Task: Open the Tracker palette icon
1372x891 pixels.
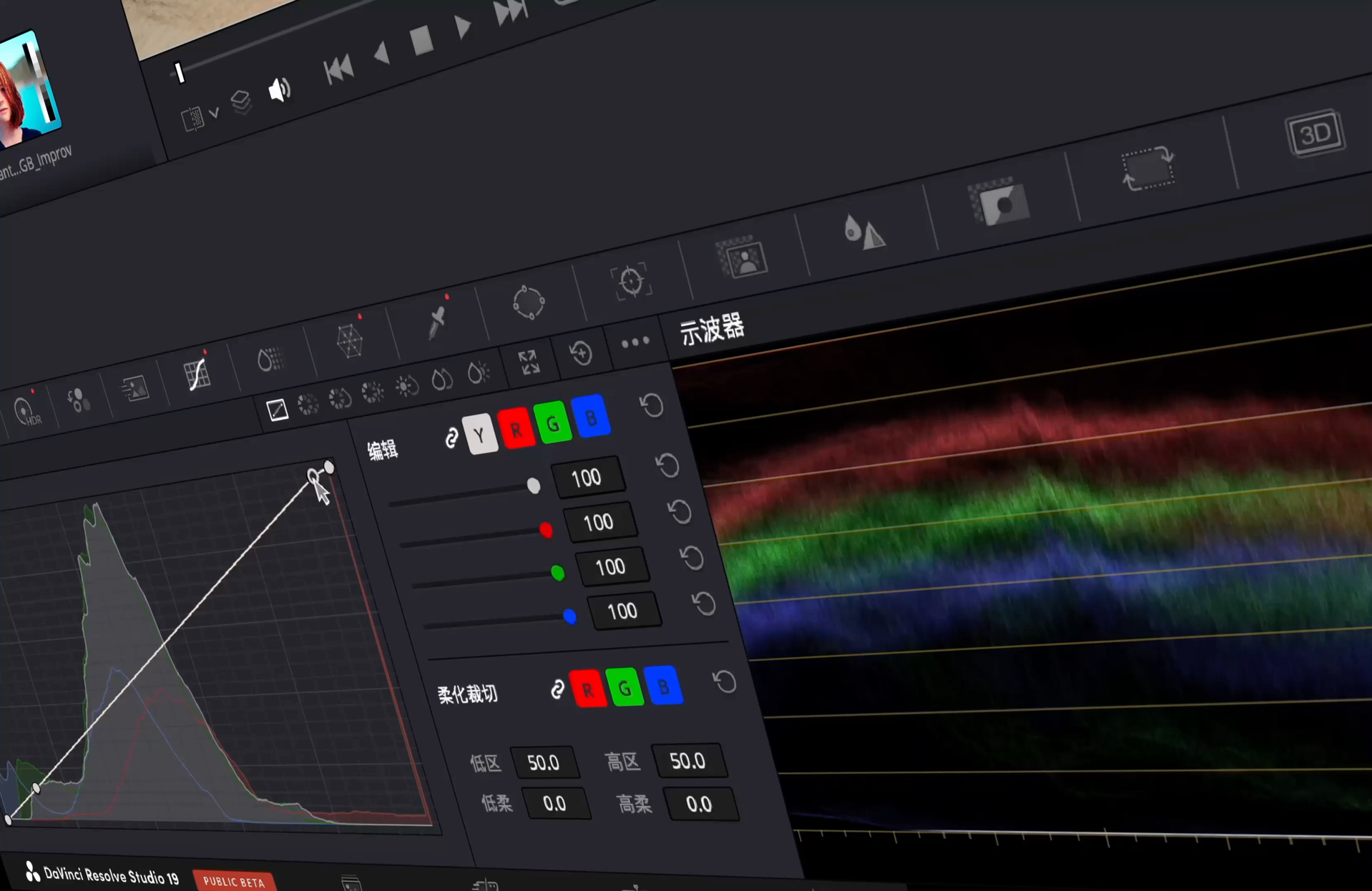Action: 631,281
